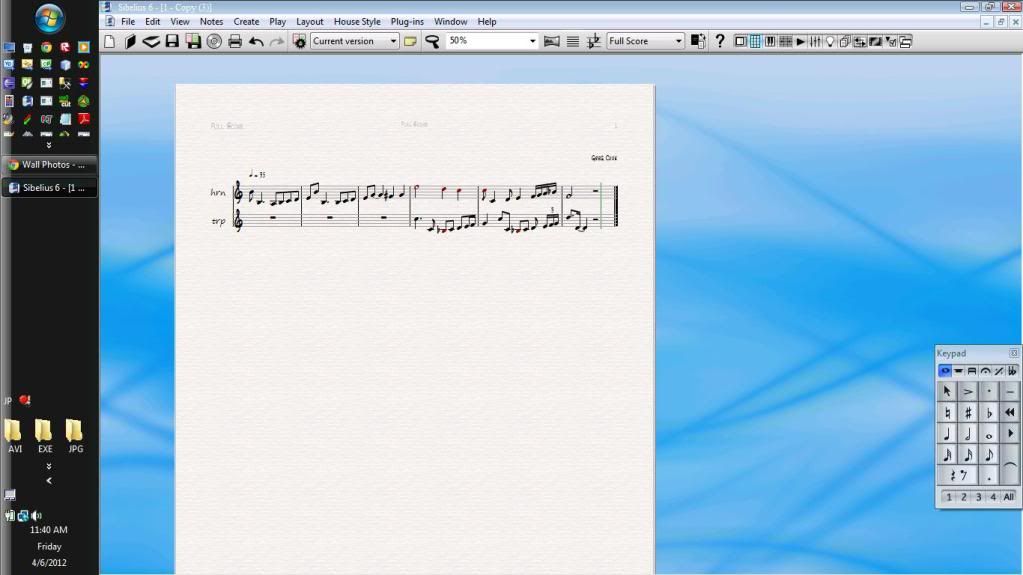The image size is (1023, 575).
Task: Click the accent mark on Keypad
Action: click(968, 391)
